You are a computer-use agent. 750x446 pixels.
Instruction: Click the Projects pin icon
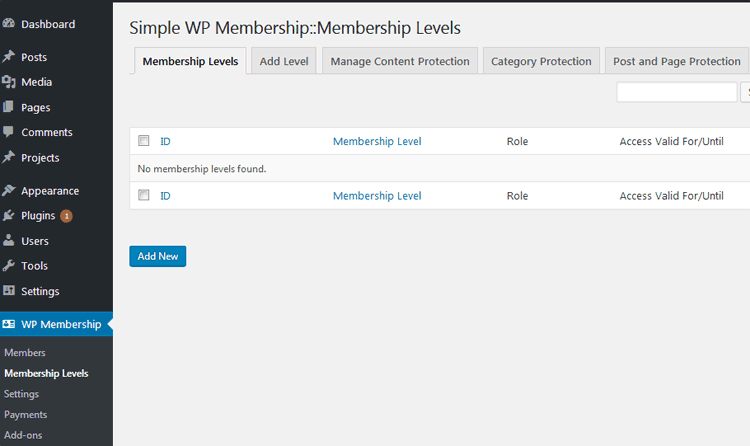[x=8, y=157]
